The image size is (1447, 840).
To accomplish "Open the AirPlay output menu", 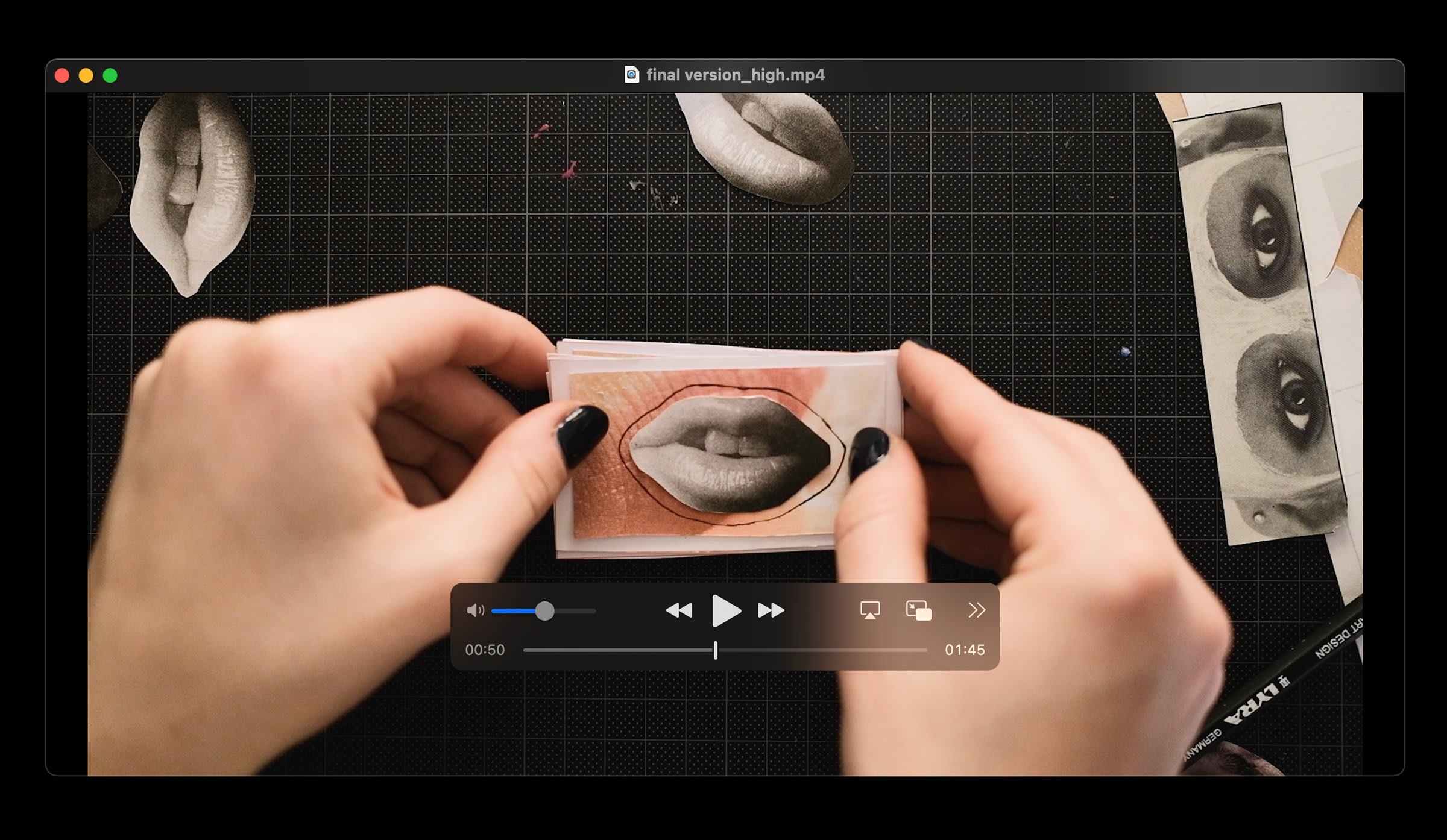I will (869, 610).
